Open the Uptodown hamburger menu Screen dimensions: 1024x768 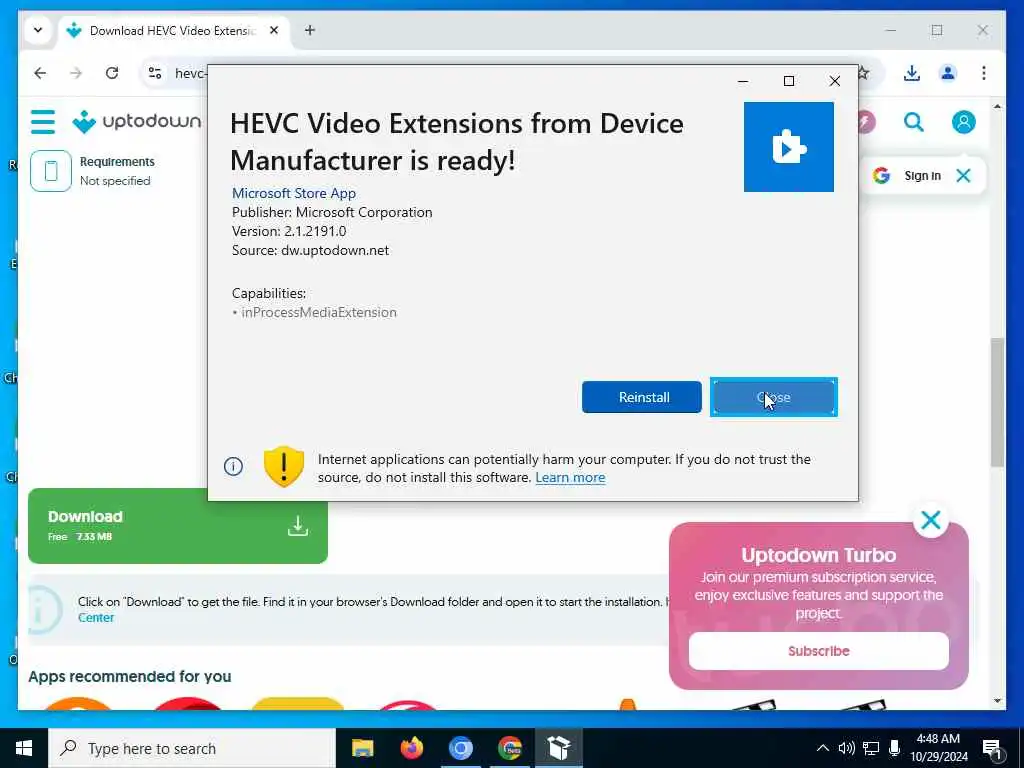43,122
